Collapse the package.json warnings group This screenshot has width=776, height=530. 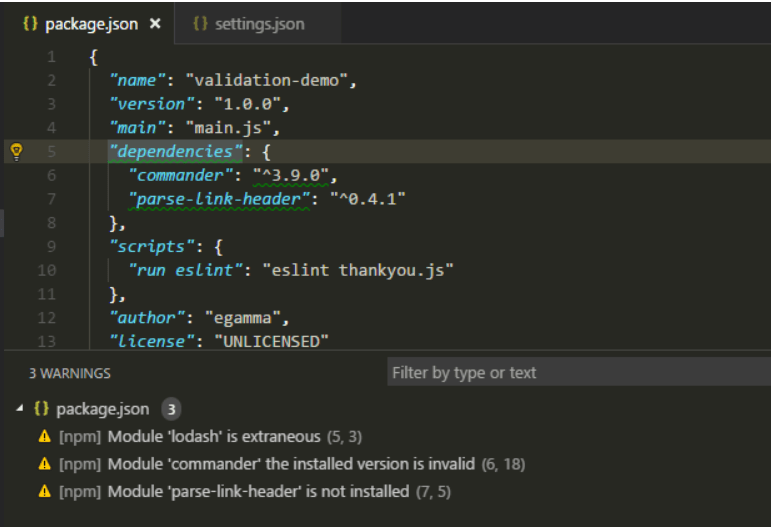(19, 408)
